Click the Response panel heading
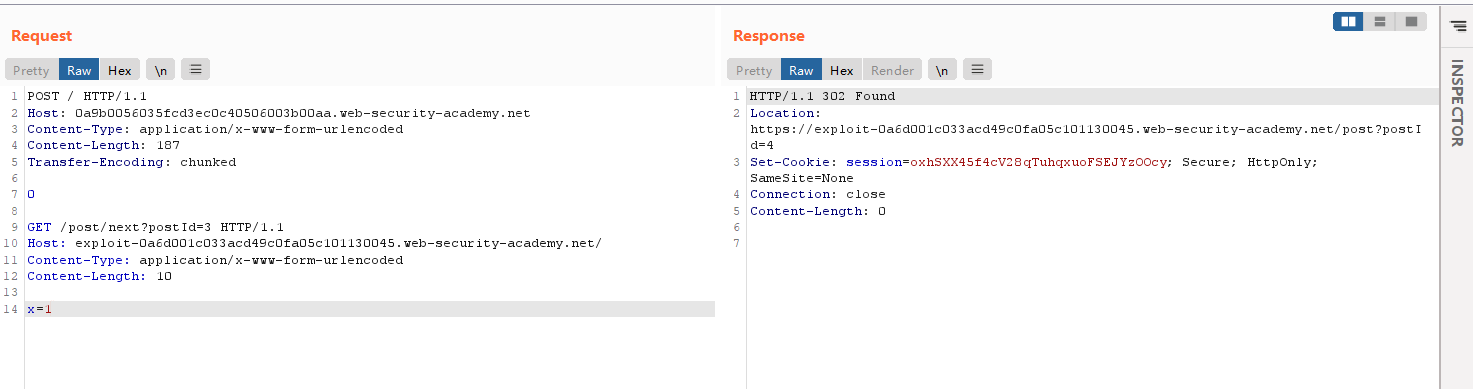 tap(768, 36)
